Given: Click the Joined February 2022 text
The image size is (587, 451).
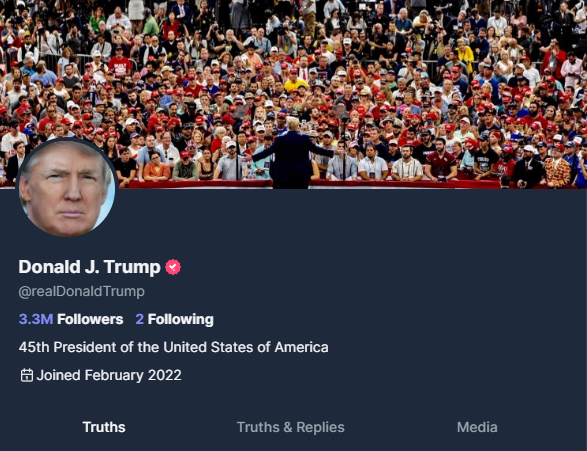Looking at the screenshot, I should 109,375.
